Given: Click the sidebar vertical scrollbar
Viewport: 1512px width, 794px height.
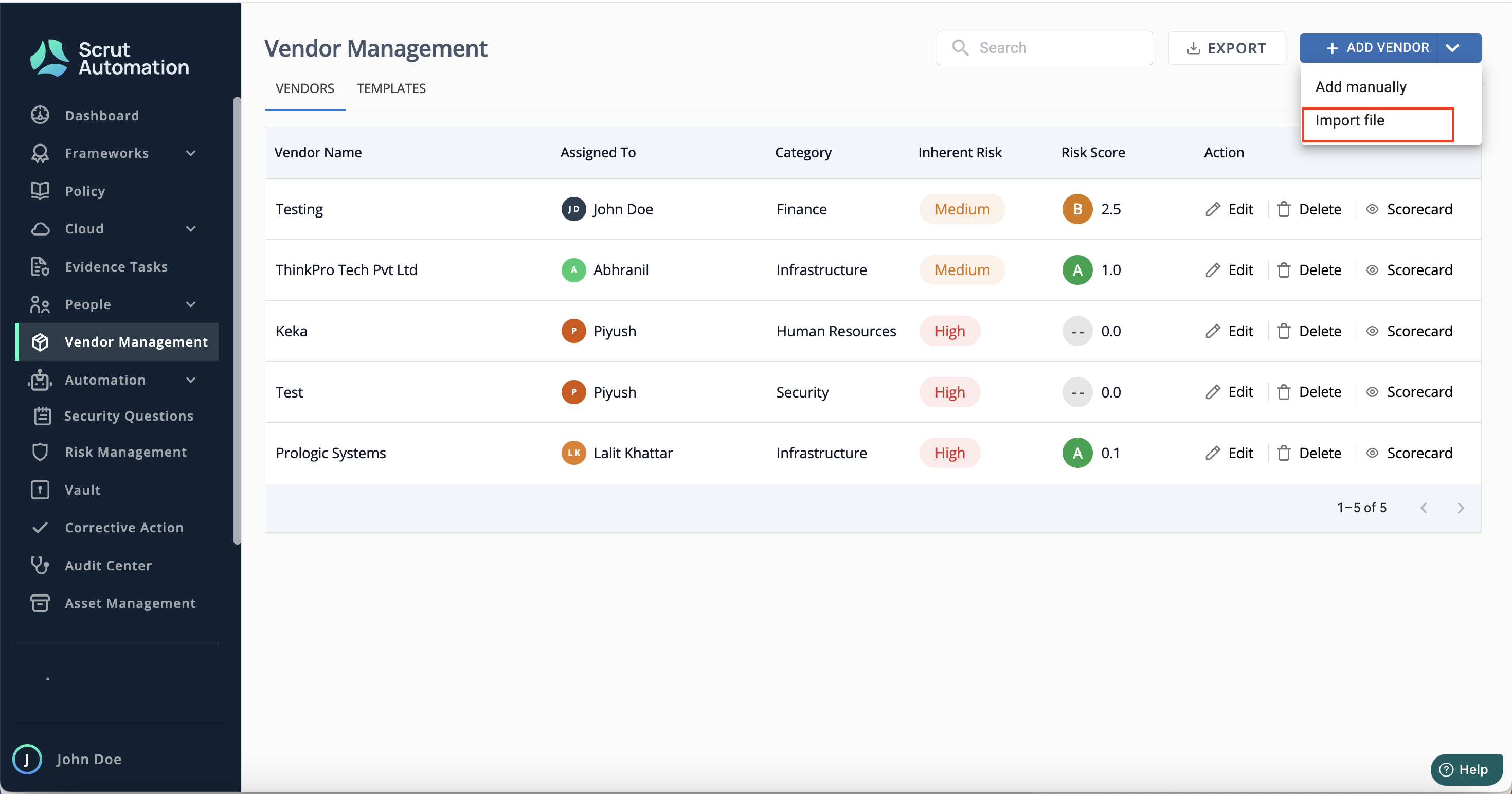Looking at the screenshot, I should 237,320.
